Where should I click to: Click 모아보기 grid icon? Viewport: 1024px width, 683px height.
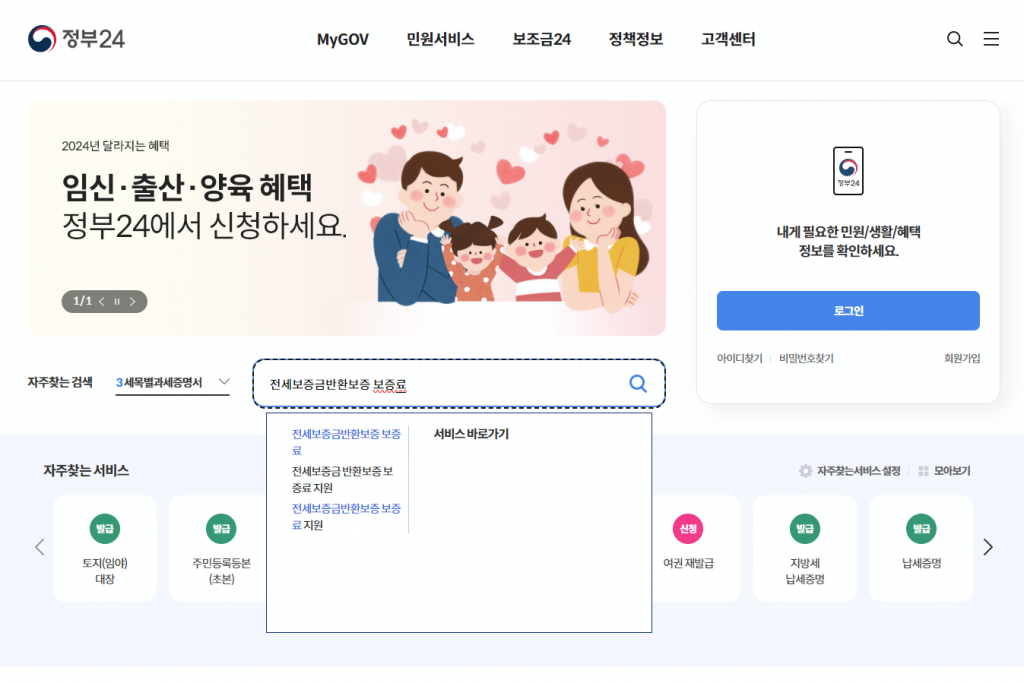pos(923,471)
